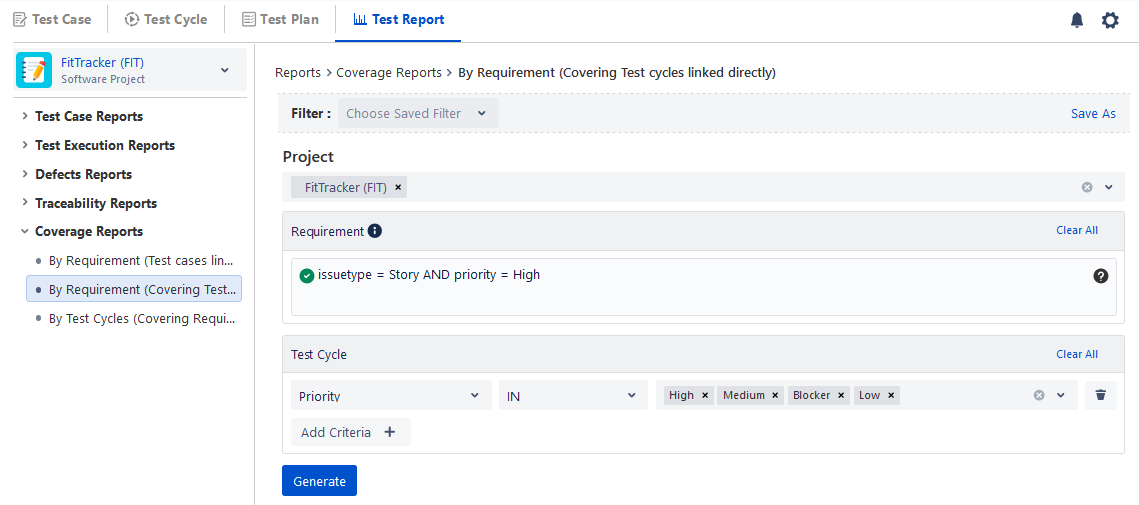This screenshot has width=1139, height=505.
Task: Remove the Low priority tag
Action: pyautogui.click(x=891, y=395)
